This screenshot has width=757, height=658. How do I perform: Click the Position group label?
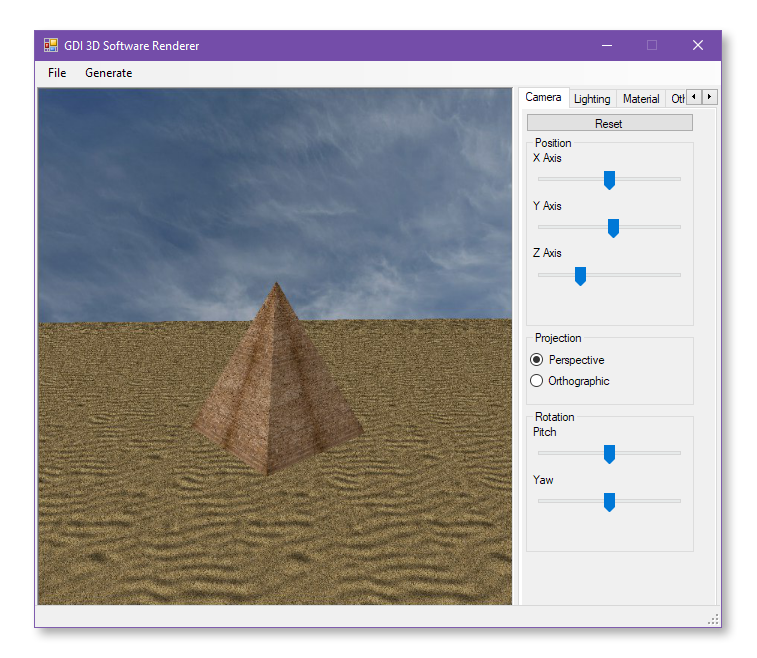(553, 143)
